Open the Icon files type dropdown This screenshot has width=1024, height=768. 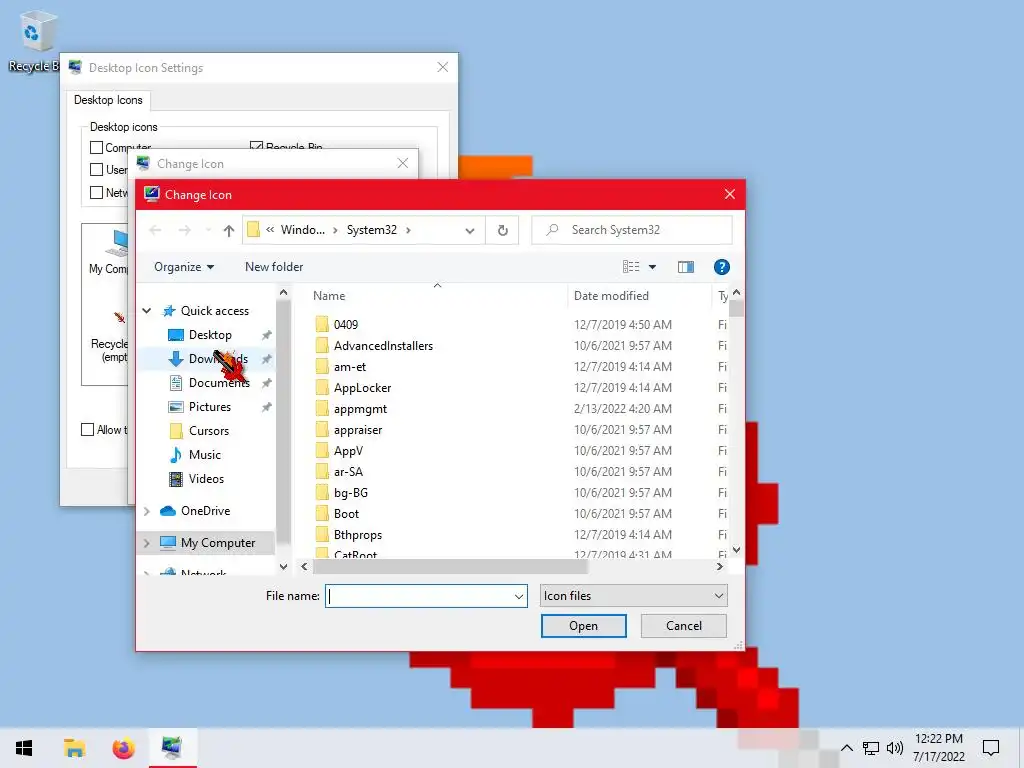(x=633, y=596)
